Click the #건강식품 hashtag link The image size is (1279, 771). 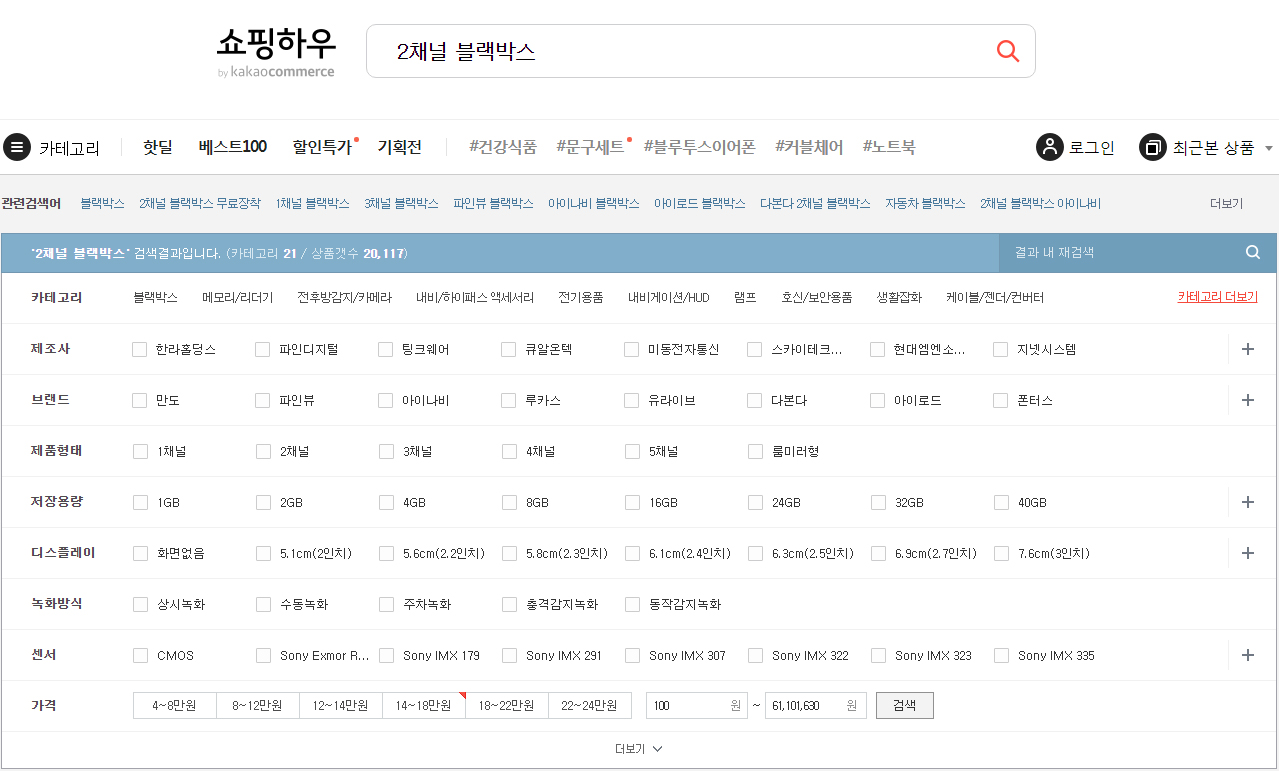(503, 147)
